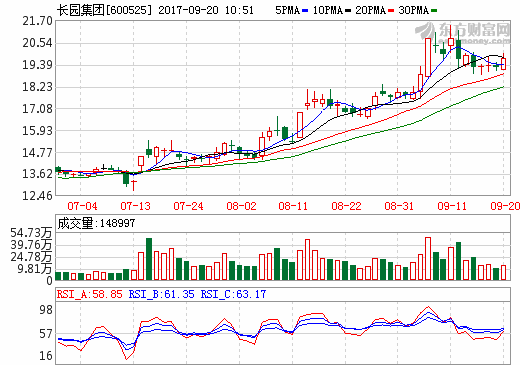Click the 18.23 price axis label
Viewport: 520px width, 365px height.
tap(37, 87)
